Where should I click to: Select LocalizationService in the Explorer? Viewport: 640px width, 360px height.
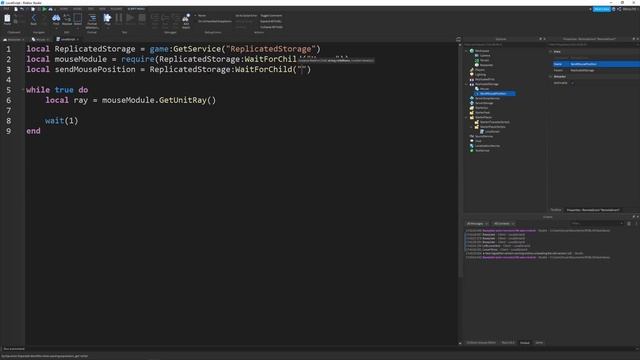[487, 146]
